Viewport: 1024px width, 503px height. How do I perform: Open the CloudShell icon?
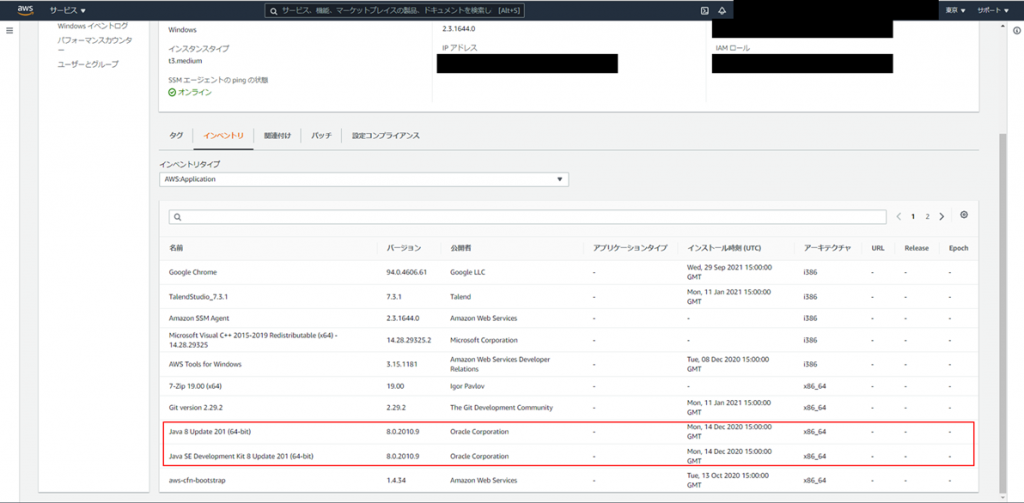pos(705,10)
